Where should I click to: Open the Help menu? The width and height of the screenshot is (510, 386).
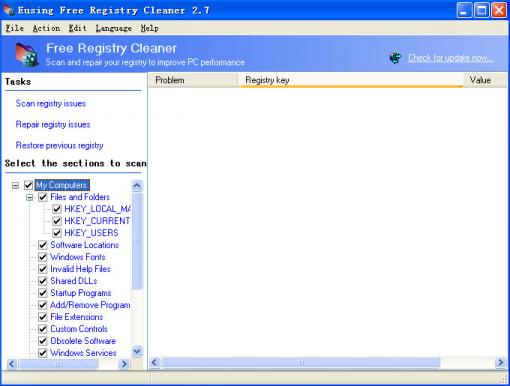149,28
